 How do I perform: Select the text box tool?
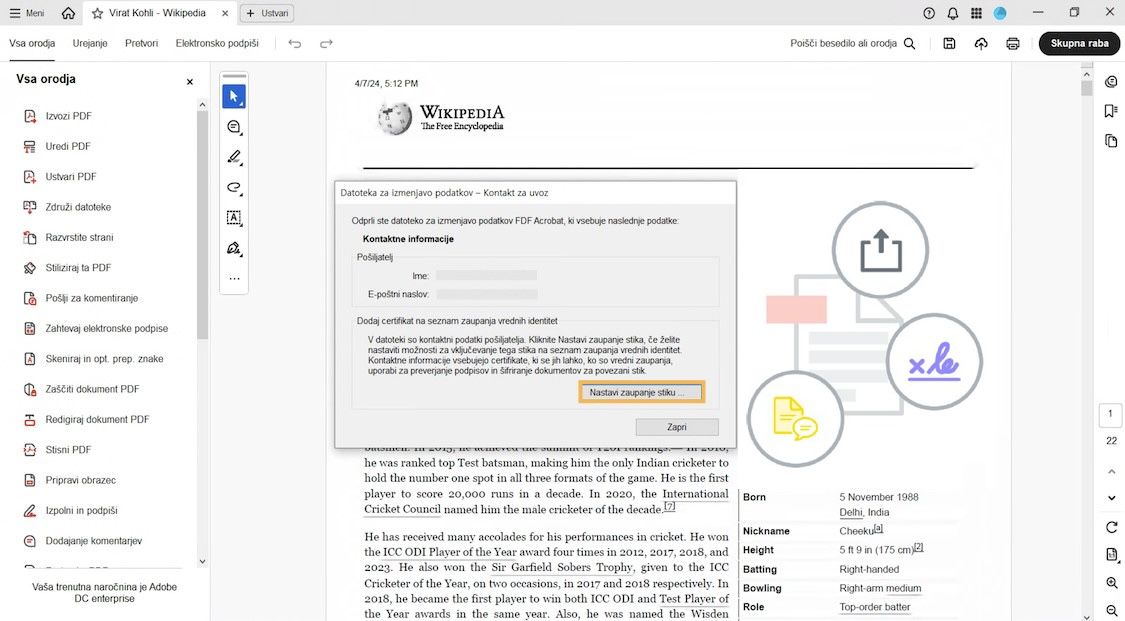[x=234, y=217]
